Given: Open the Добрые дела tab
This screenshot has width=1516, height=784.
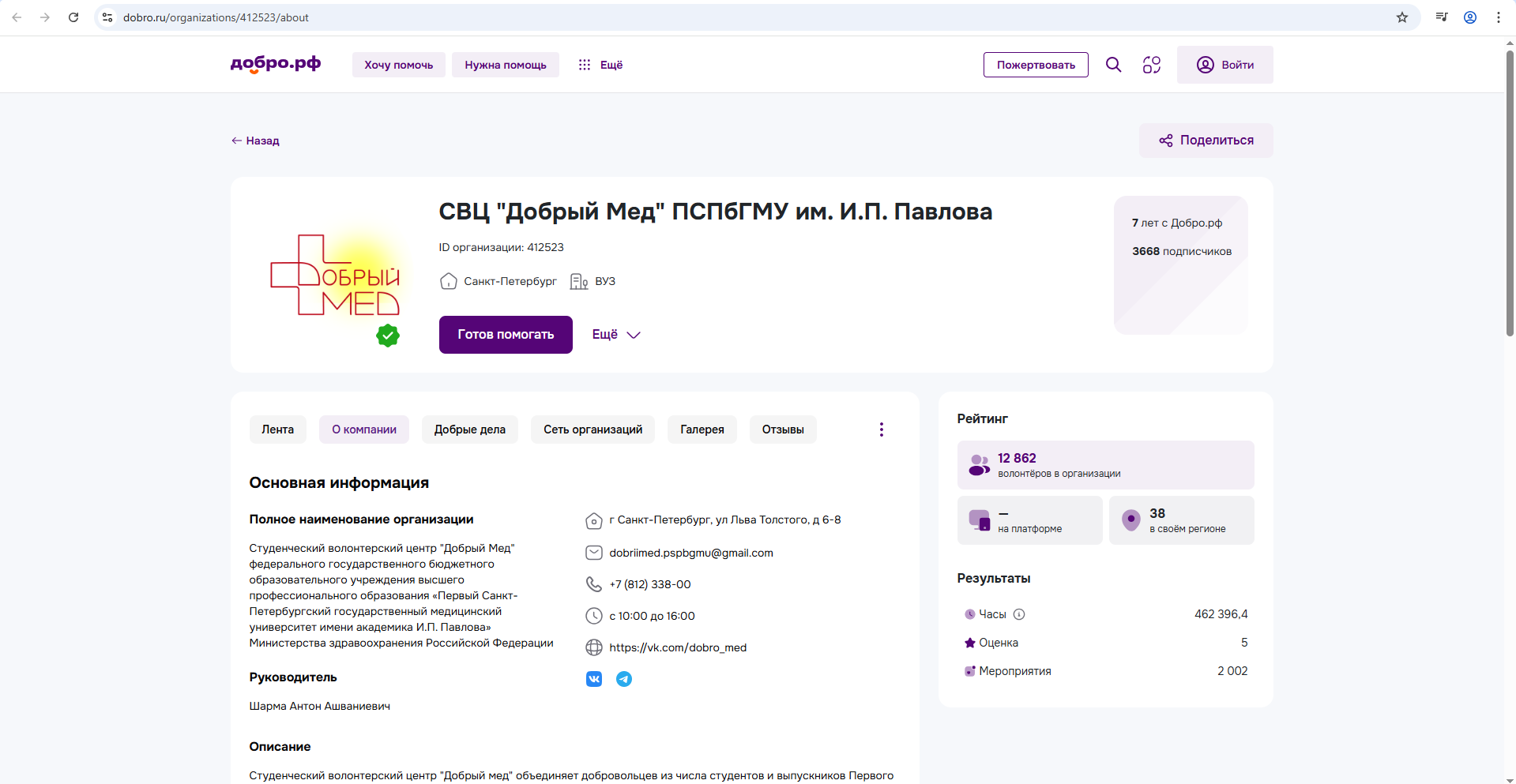Looking at the screenshot, I should (x=470, y=430).
